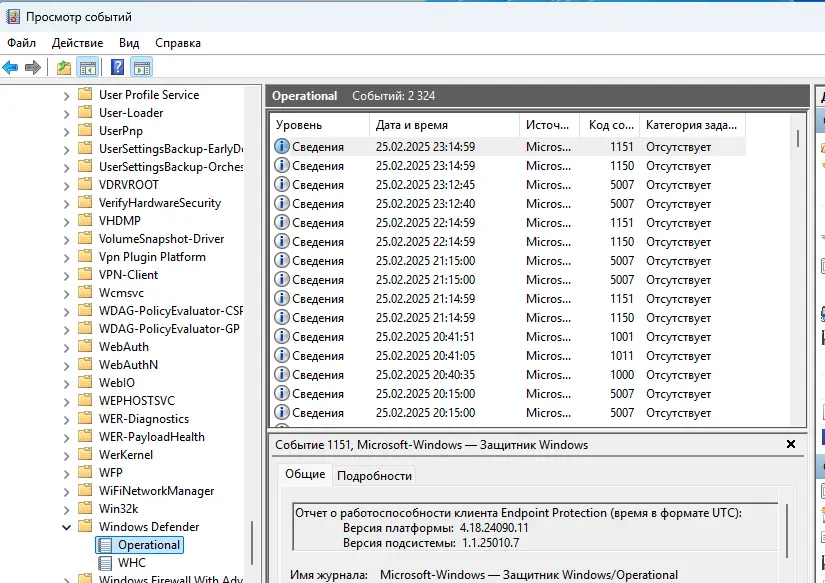825x583 pixels.
Task: Open the Файл menu
Action: [x=22, y=43]
